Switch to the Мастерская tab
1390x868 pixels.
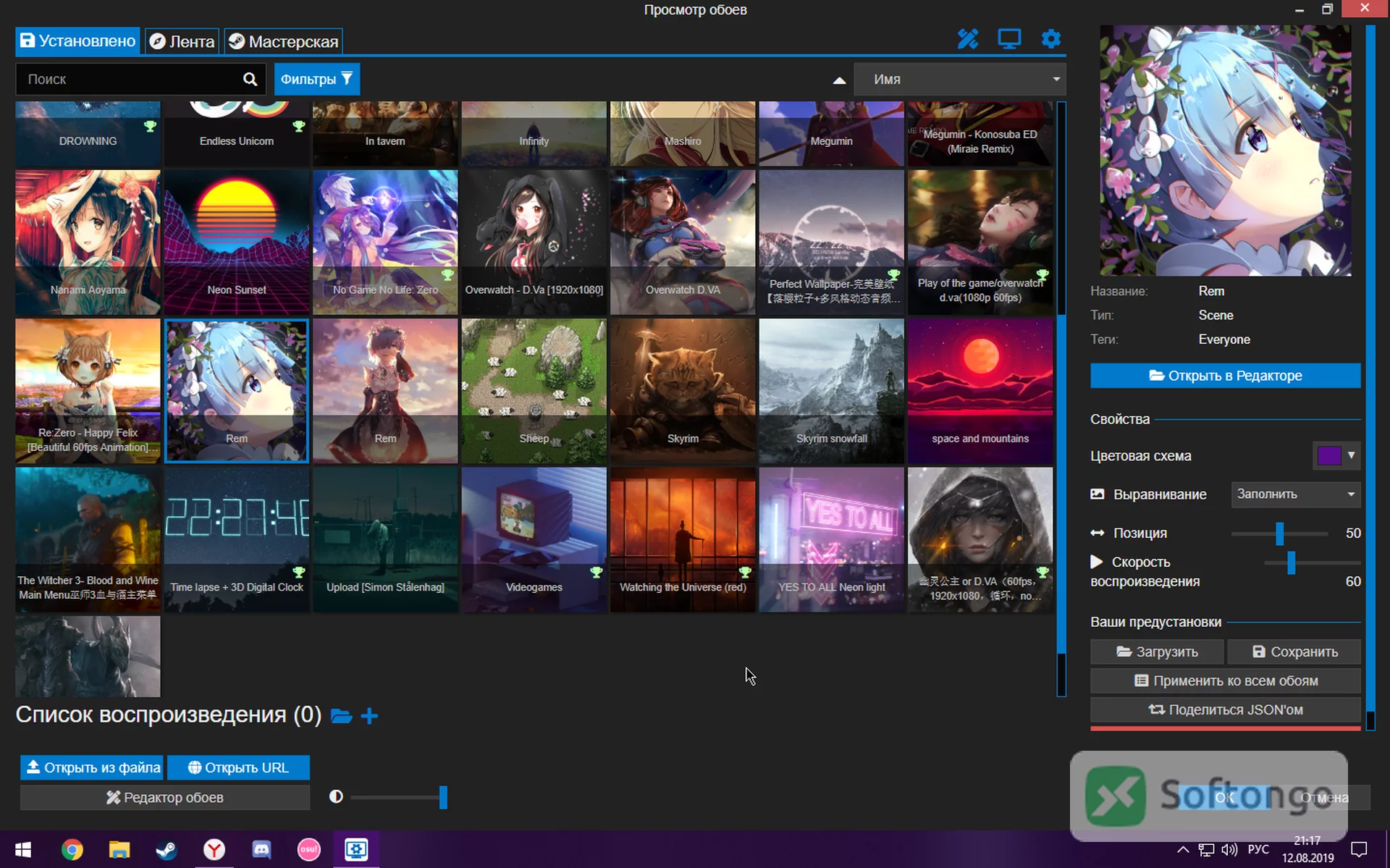(284, 41)
